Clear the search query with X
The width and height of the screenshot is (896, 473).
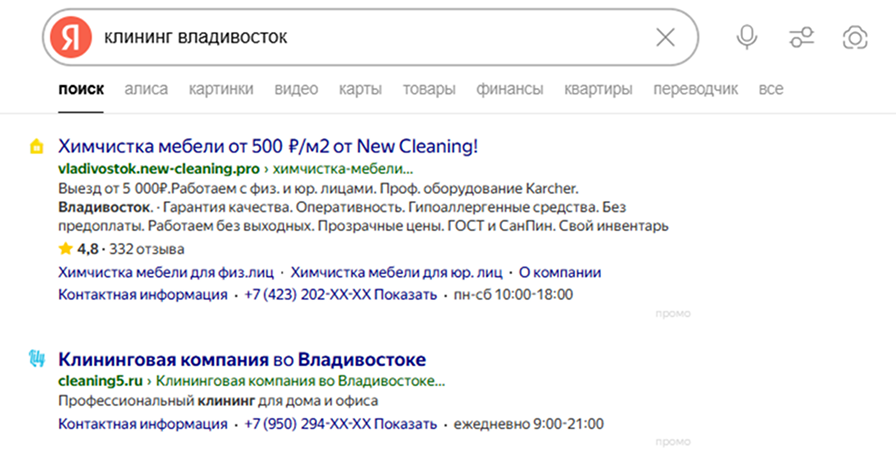click(665, 38)
